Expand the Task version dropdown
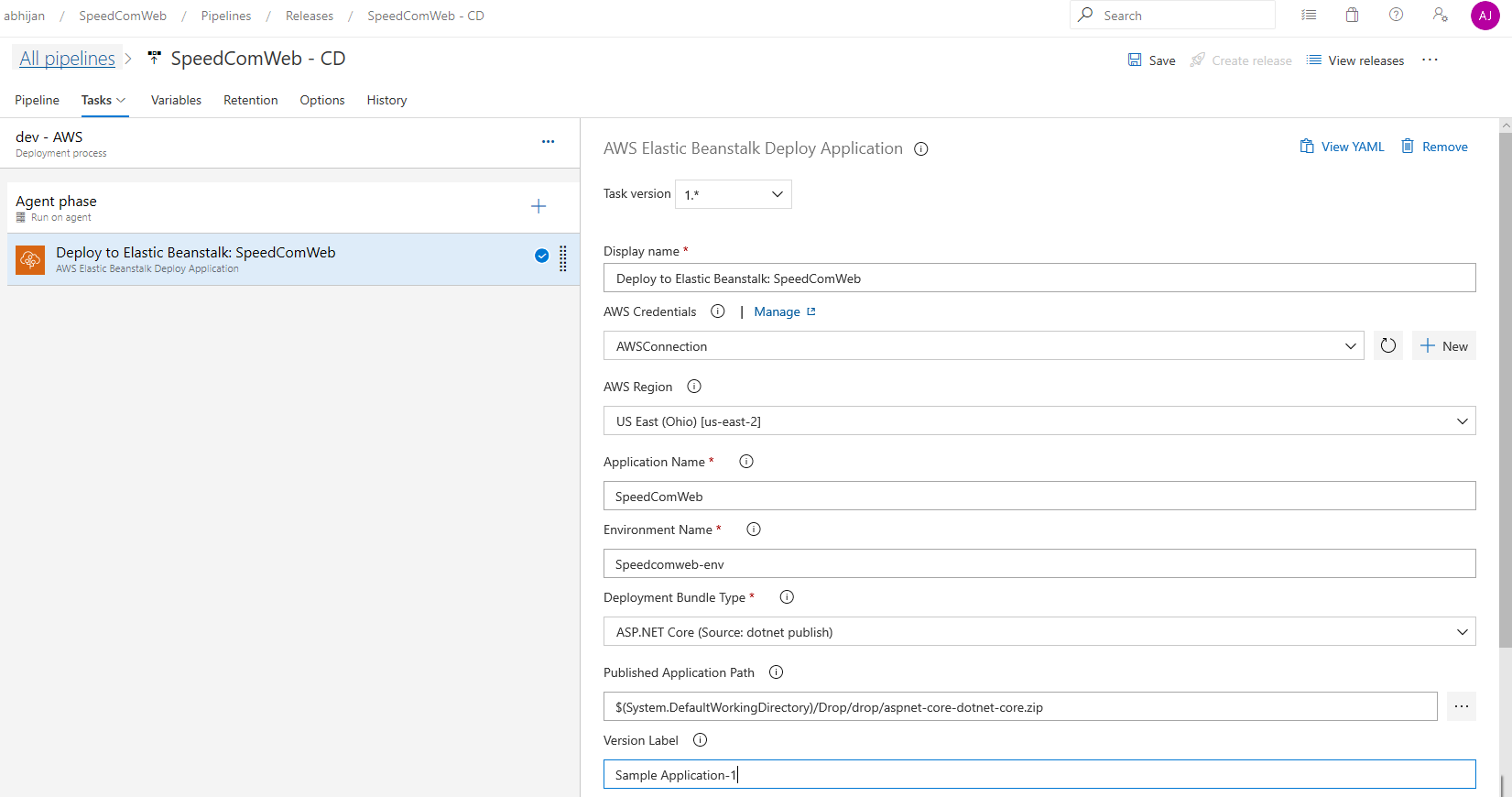This screenshot has width=1512, height=797. (x=734, y=194)
